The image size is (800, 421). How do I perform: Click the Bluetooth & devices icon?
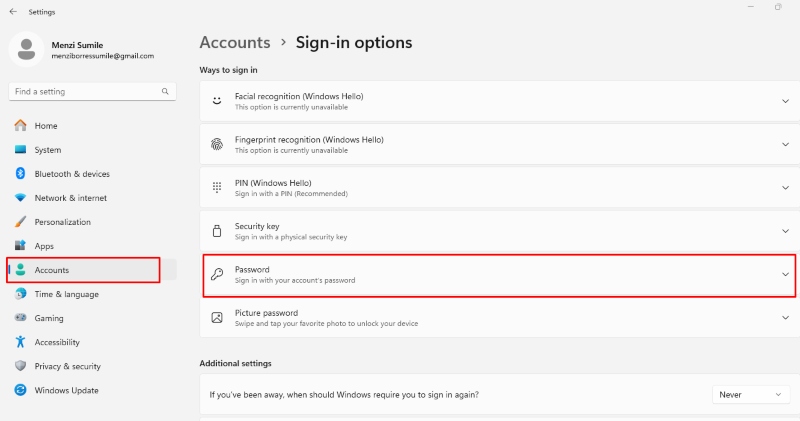tap(20, 174)
